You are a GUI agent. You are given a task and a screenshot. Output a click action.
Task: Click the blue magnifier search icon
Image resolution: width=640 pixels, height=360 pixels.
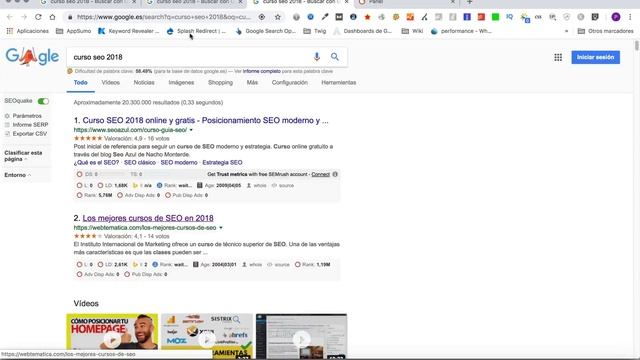tap(335, 57)
